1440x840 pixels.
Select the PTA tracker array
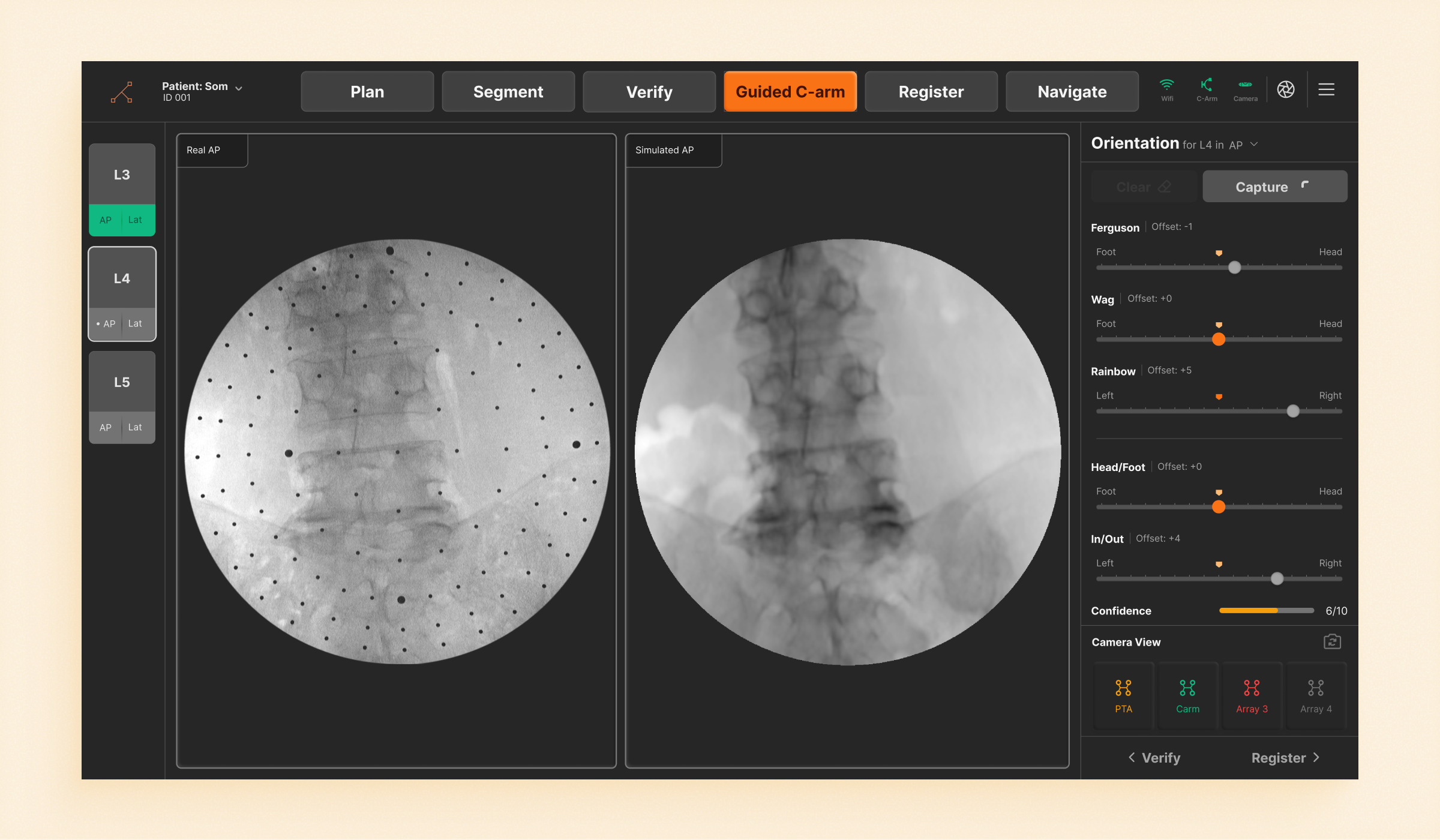point(1123,695)
